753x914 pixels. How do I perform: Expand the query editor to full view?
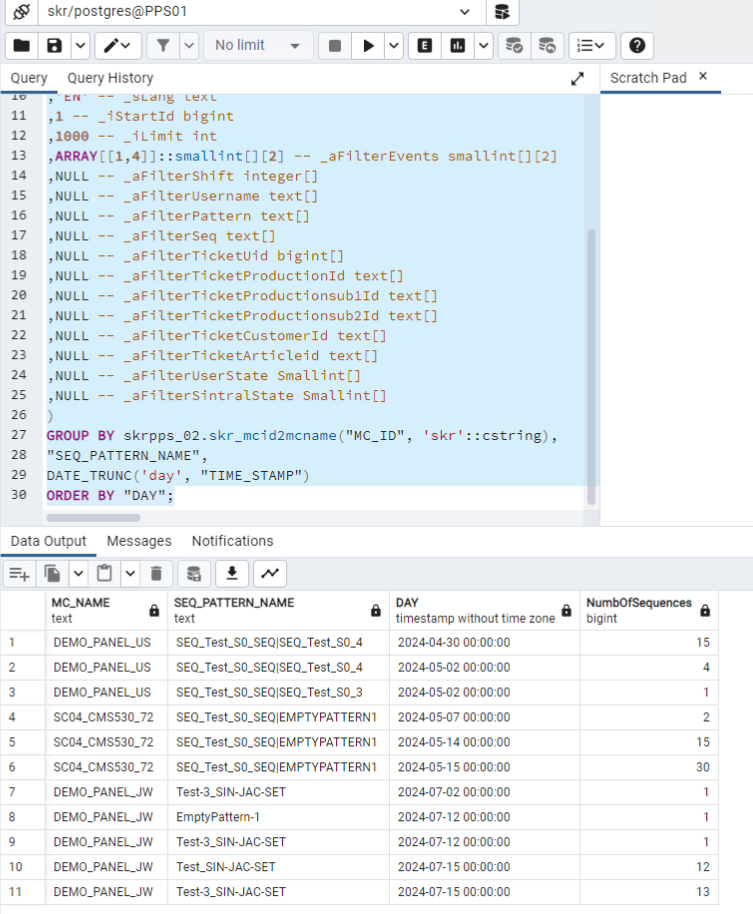tap(577, 79)
